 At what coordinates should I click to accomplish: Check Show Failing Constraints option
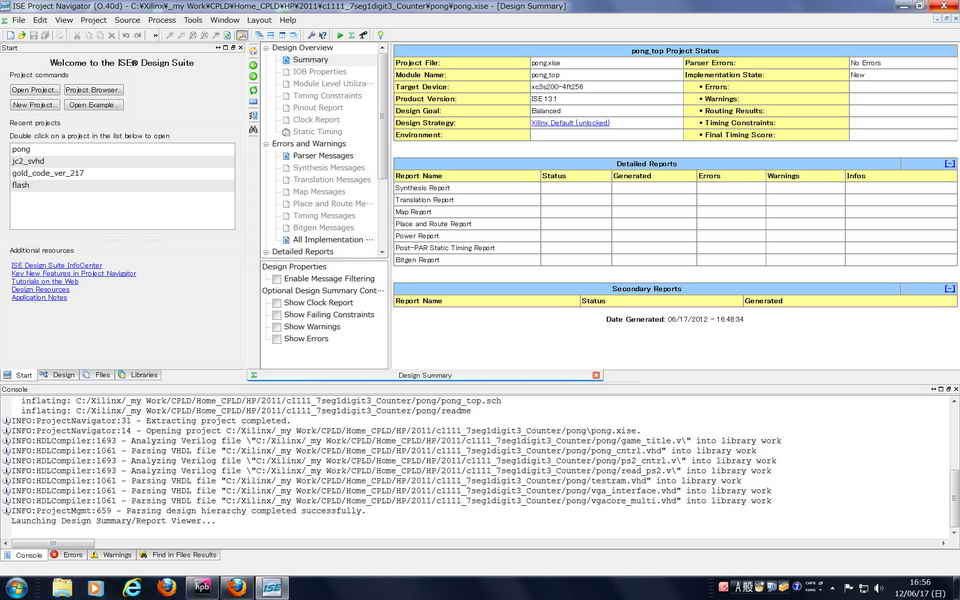[x=277, y=315]
